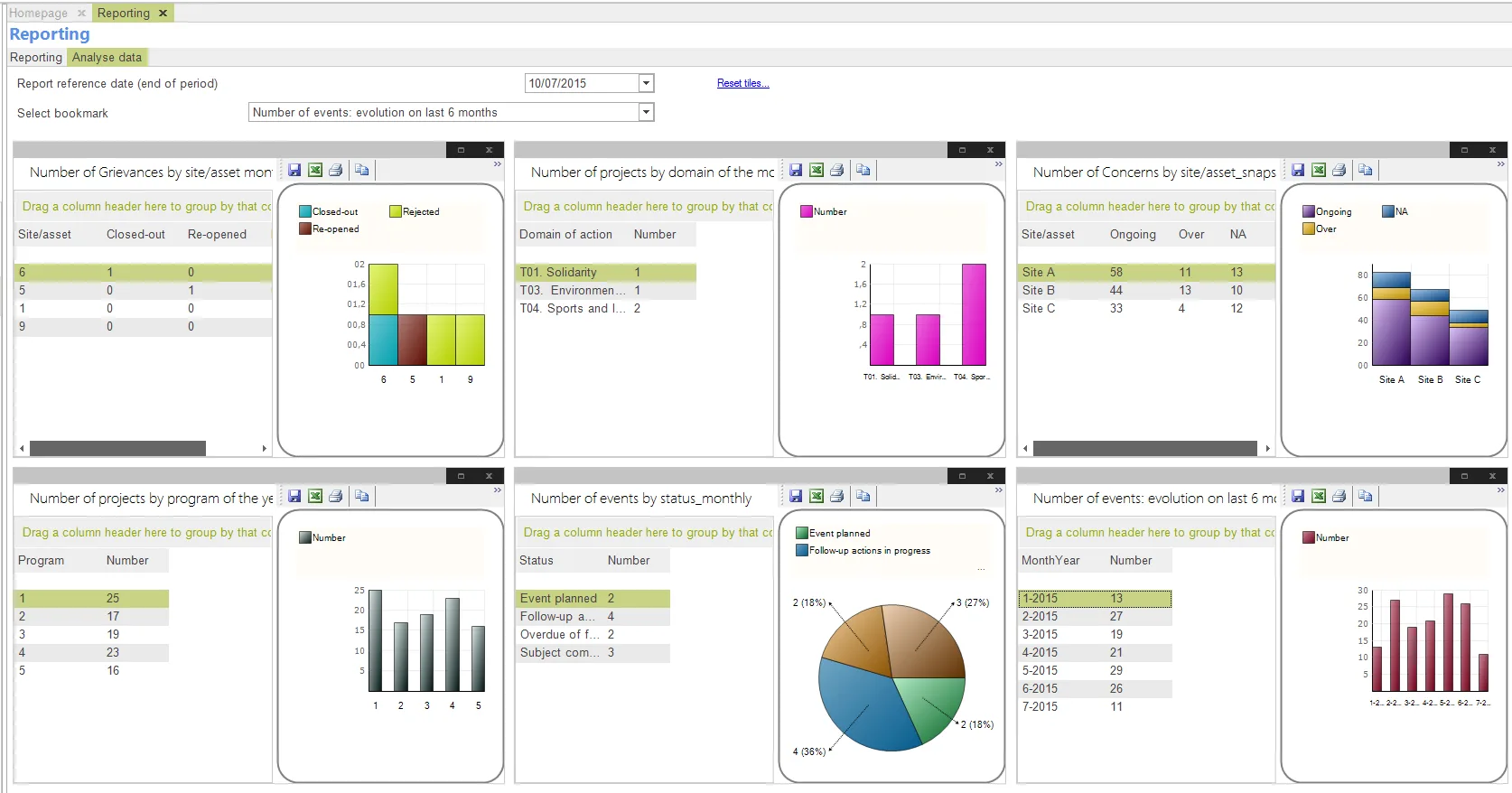The height and width of the screenshot is (793, 1512).
Task: Print the Concerns by site/asset tile
Action: (x=1339, y=170)
